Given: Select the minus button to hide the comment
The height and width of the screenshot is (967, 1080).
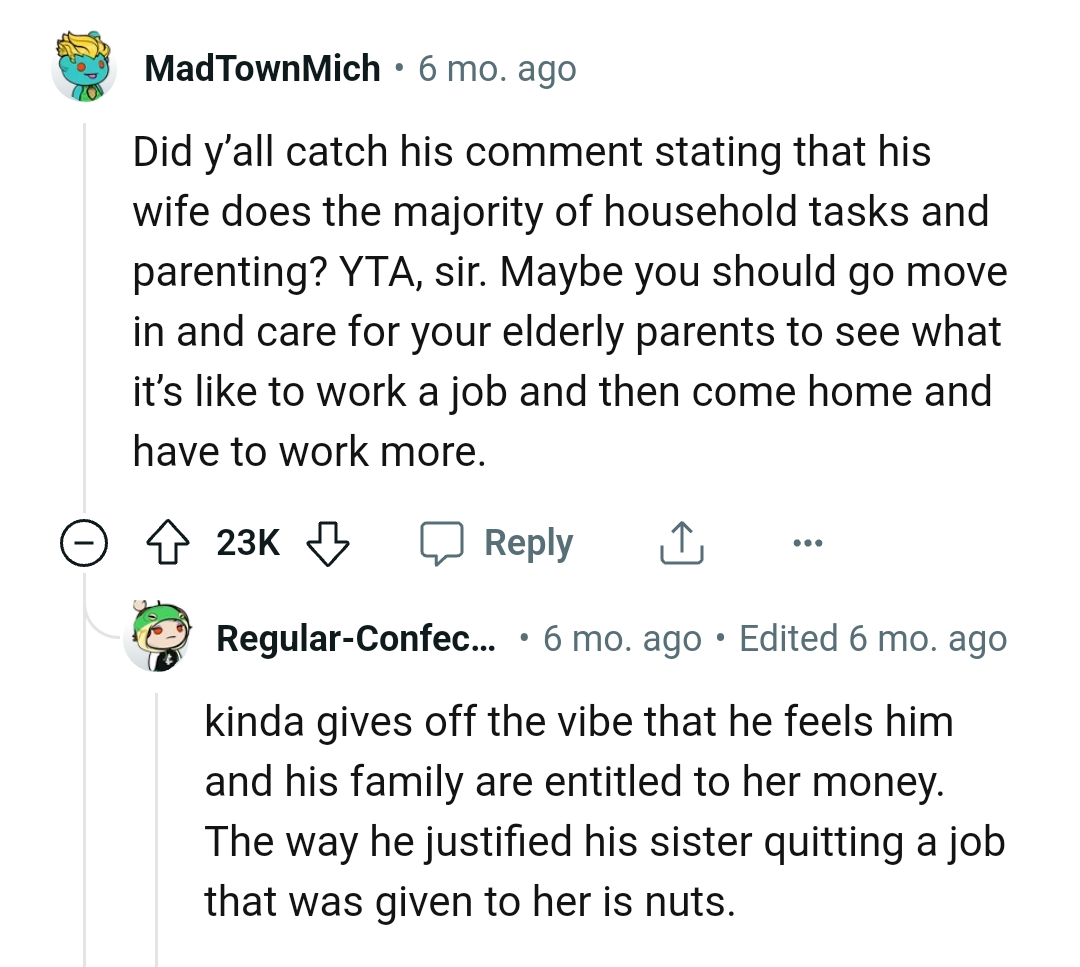Looking at the screenshot, I should click(x=85, y=542).
